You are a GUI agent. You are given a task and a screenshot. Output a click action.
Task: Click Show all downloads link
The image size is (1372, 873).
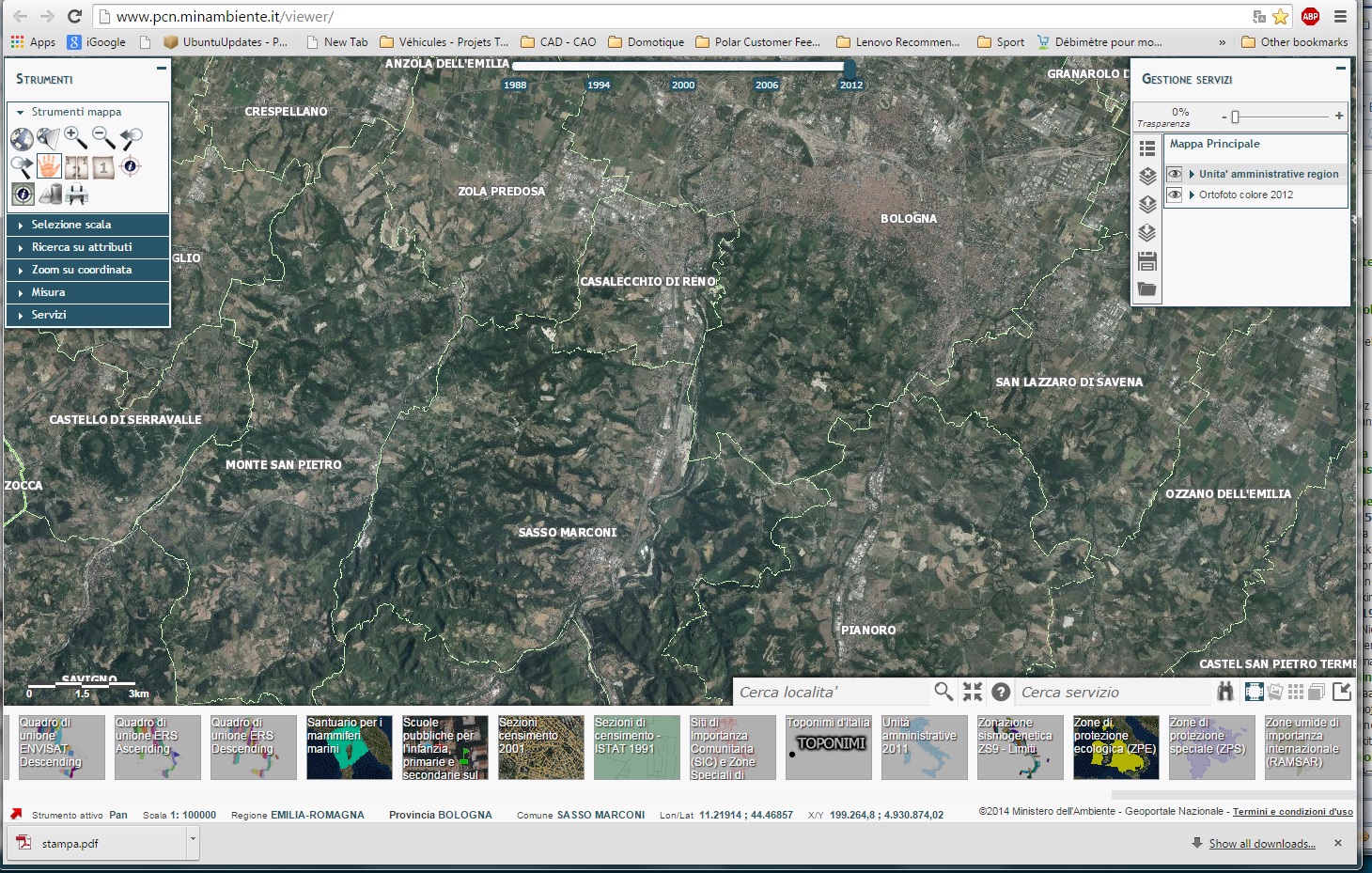click(x=1261, y=844)
